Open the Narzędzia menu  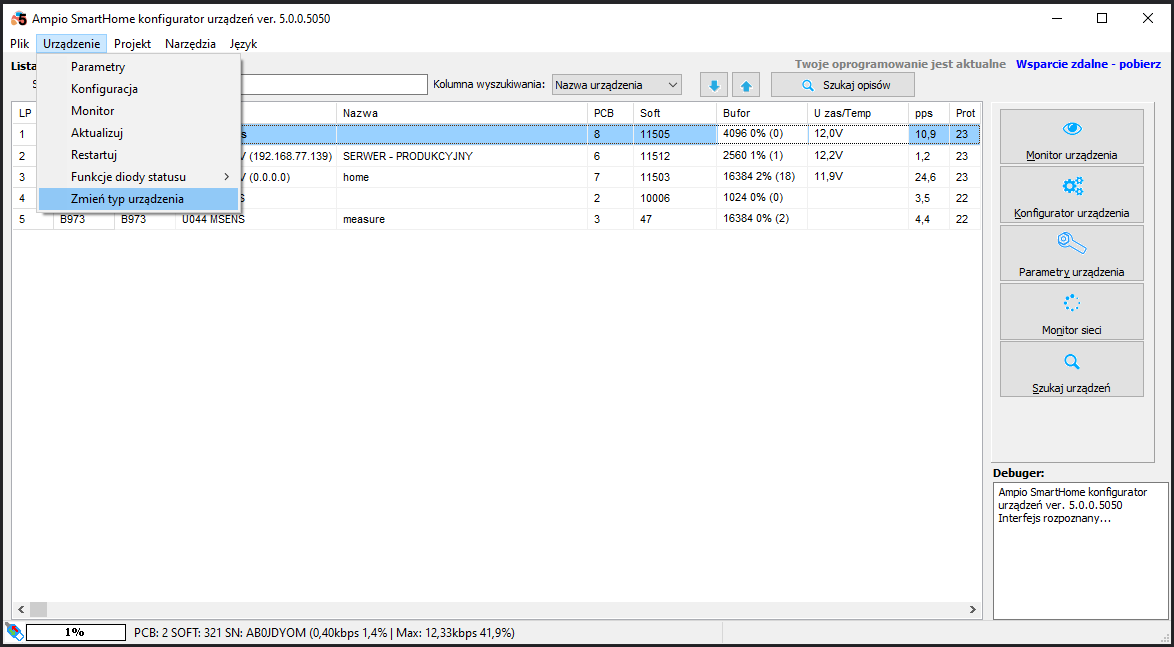click(x=190, y=44)
